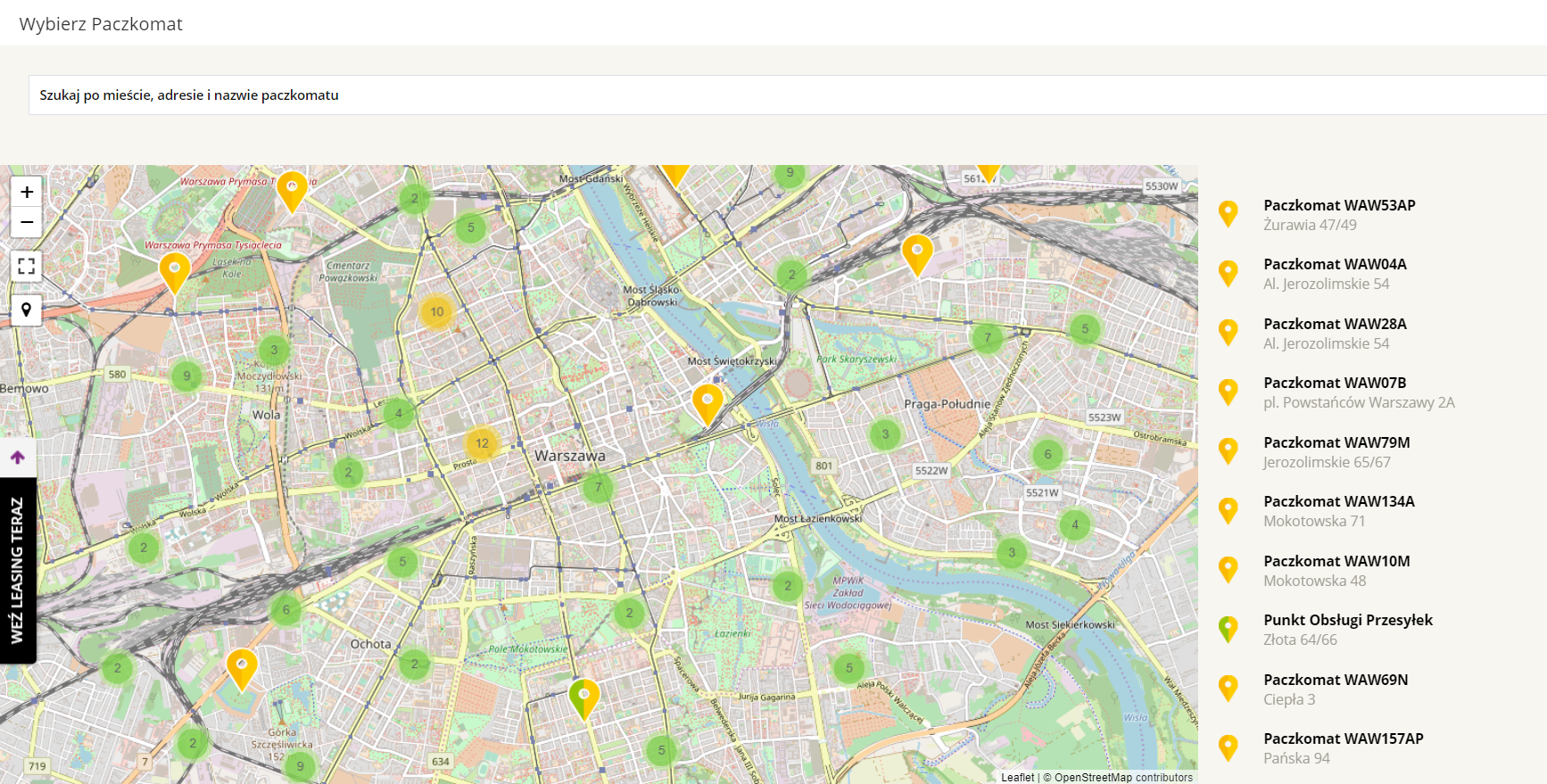1547x784 pixels.
Task: Click the paczkomat search input field
Action: point(785,95)
